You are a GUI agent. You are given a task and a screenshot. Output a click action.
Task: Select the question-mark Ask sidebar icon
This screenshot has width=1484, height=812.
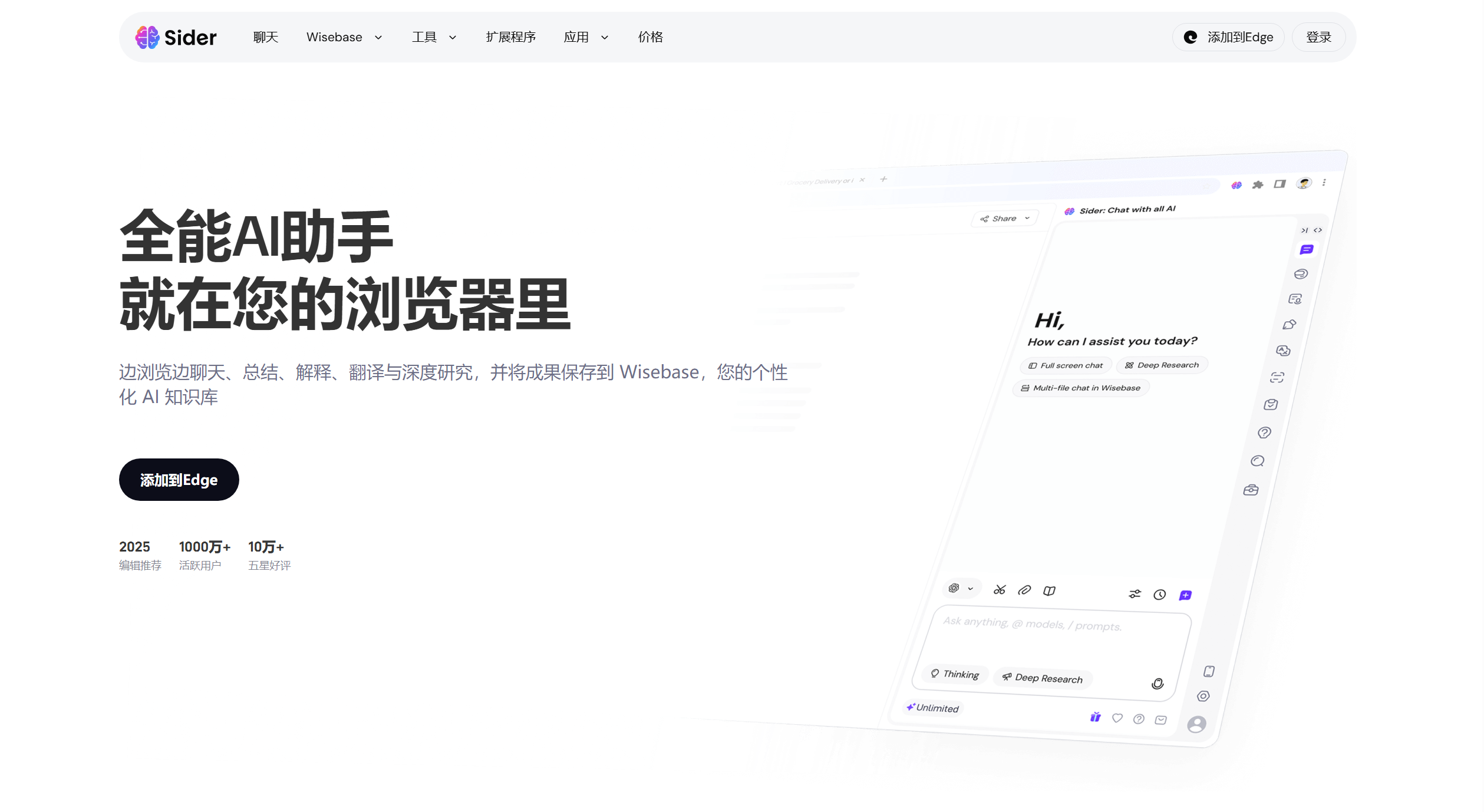1264,433
